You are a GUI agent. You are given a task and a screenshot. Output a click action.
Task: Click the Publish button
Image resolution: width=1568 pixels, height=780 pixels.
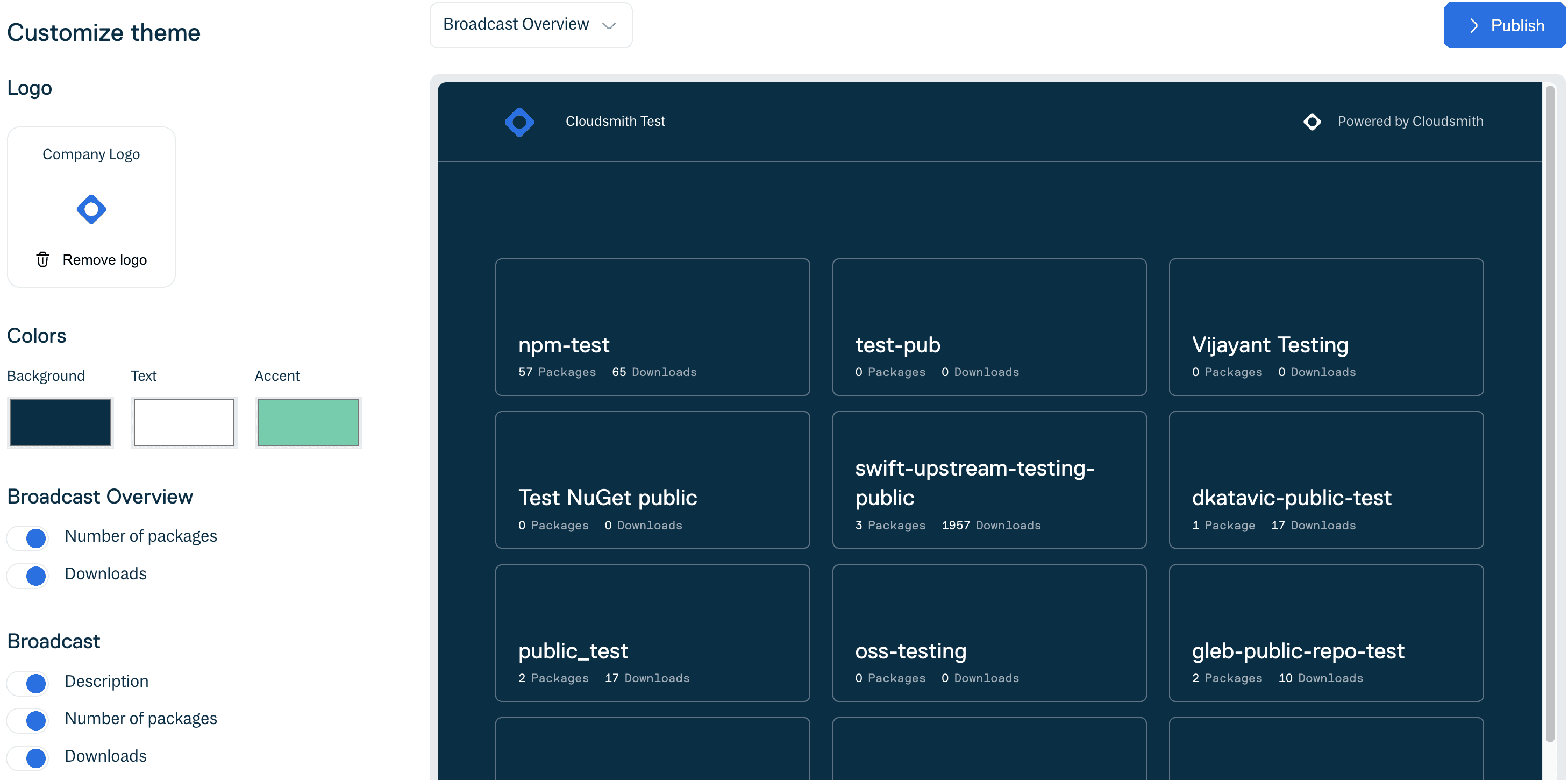(1504, 26)
